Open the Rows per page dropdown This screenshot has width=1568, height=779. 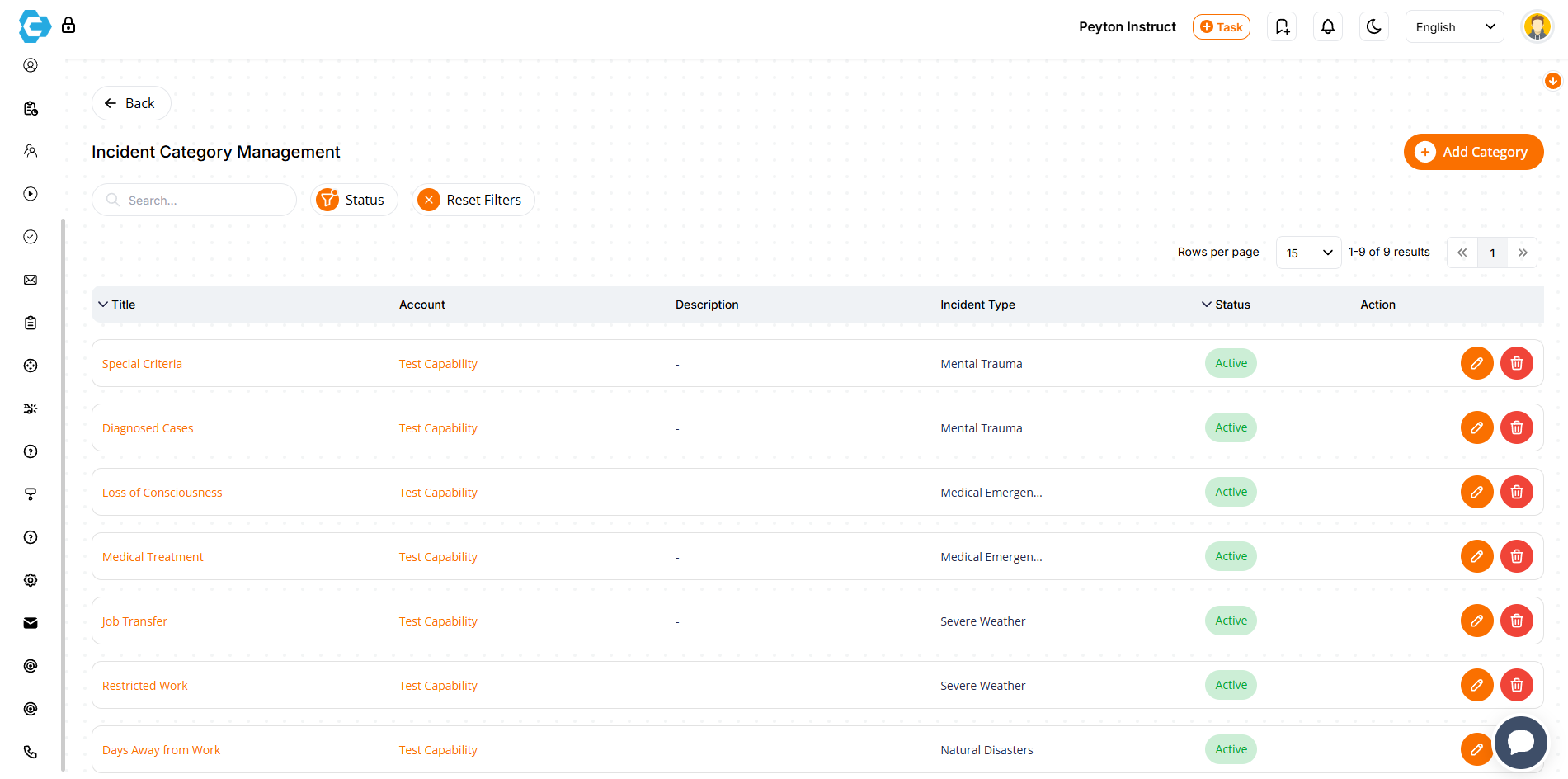tap(1308, 252)
